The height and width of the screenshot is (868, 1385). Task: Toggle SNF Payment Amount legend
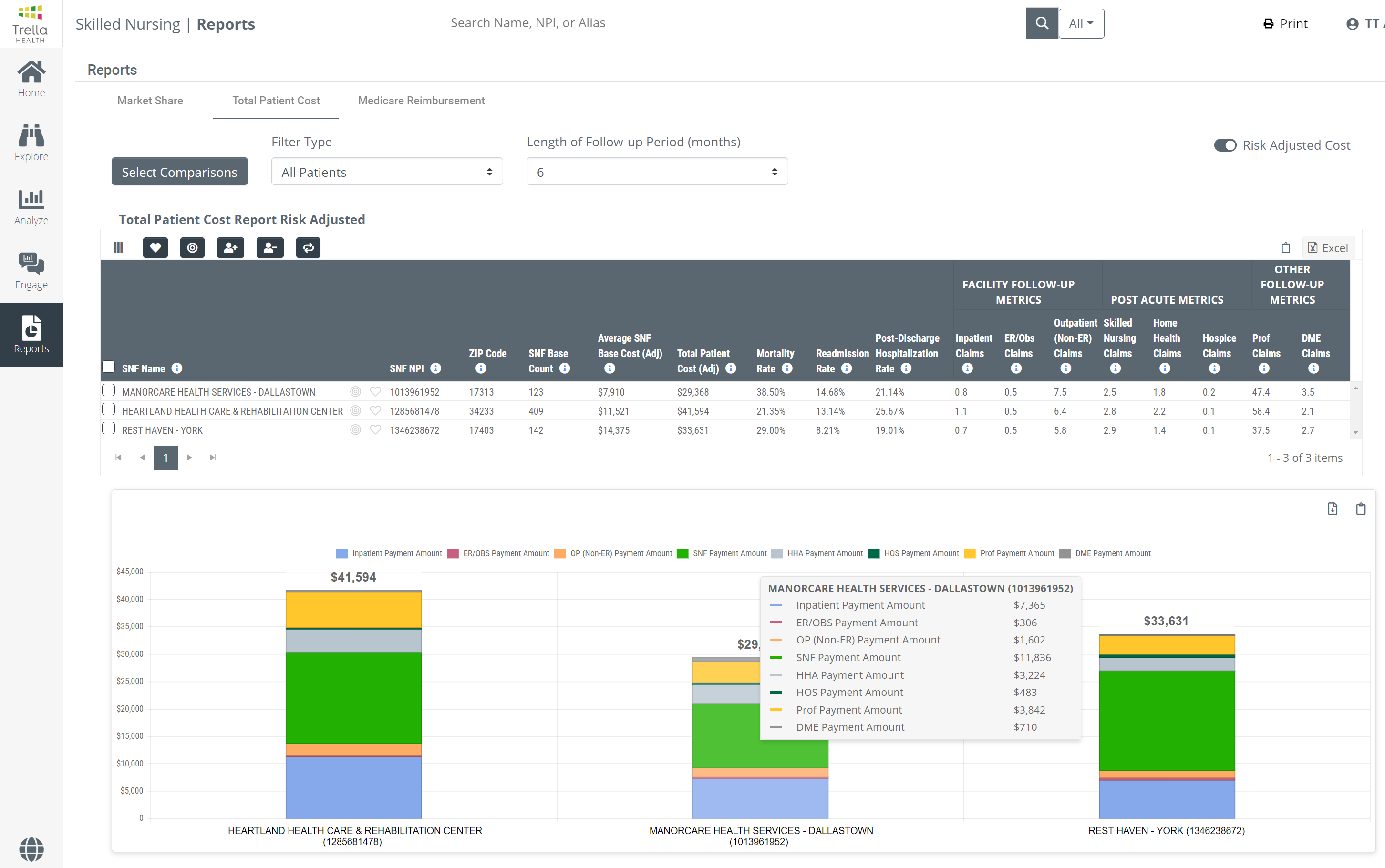tap(722, 553)
